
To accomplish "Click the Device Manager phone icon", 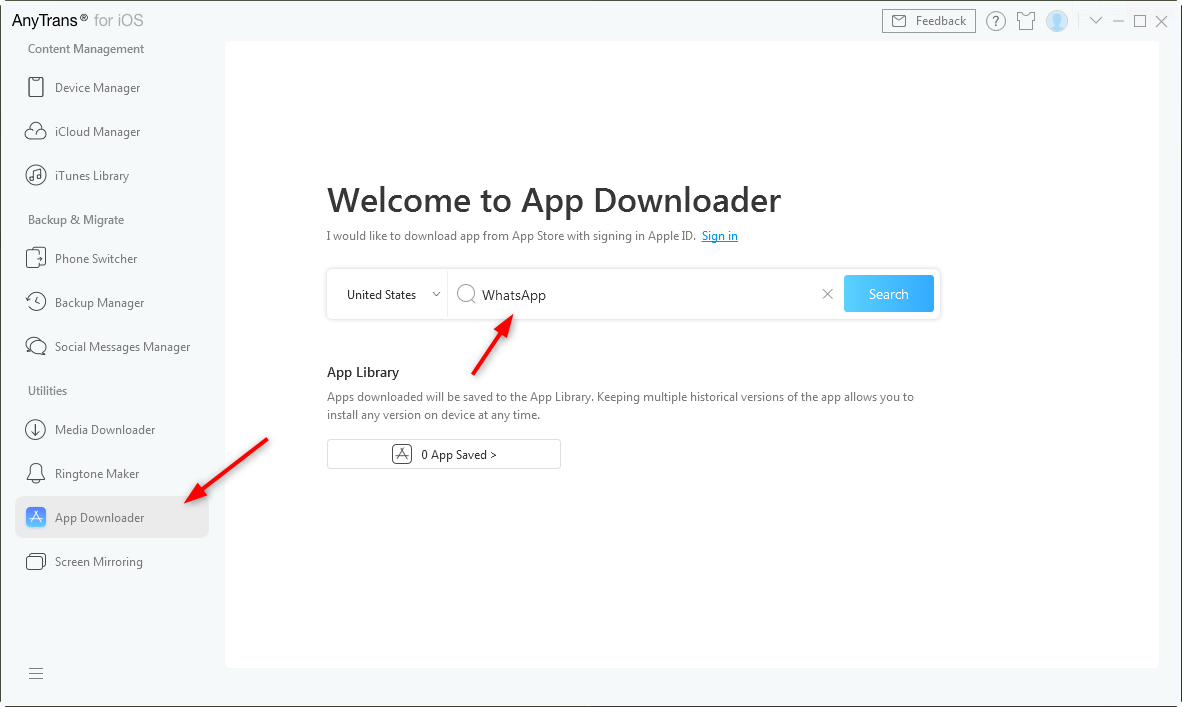I will pyautogui.click(x=35, y=87).
